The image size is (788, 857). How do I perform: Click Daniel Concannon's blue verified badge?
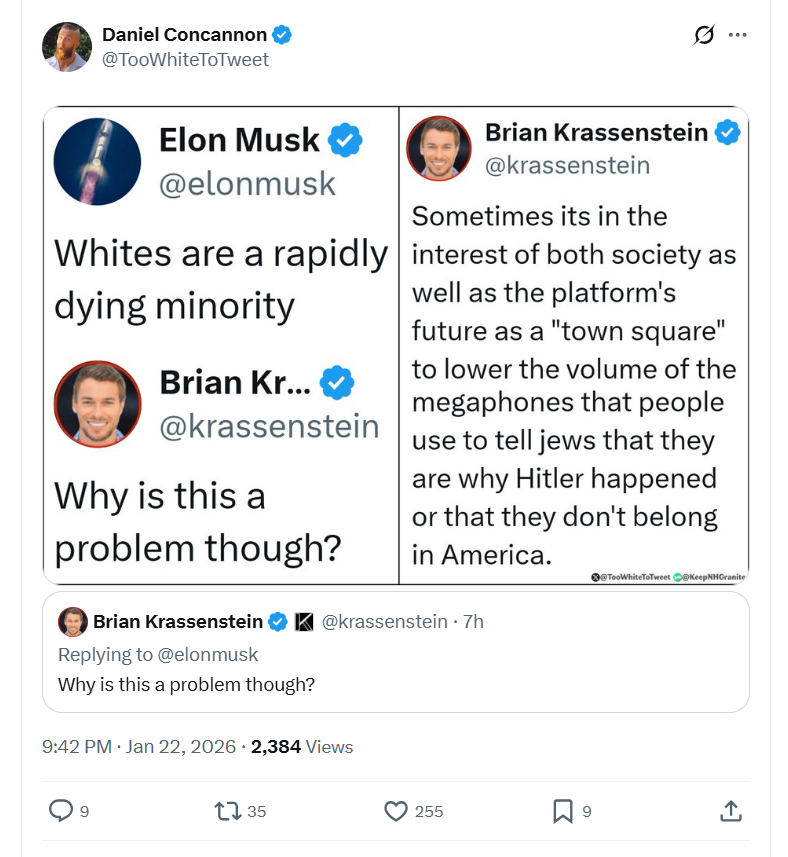[282, 34]
